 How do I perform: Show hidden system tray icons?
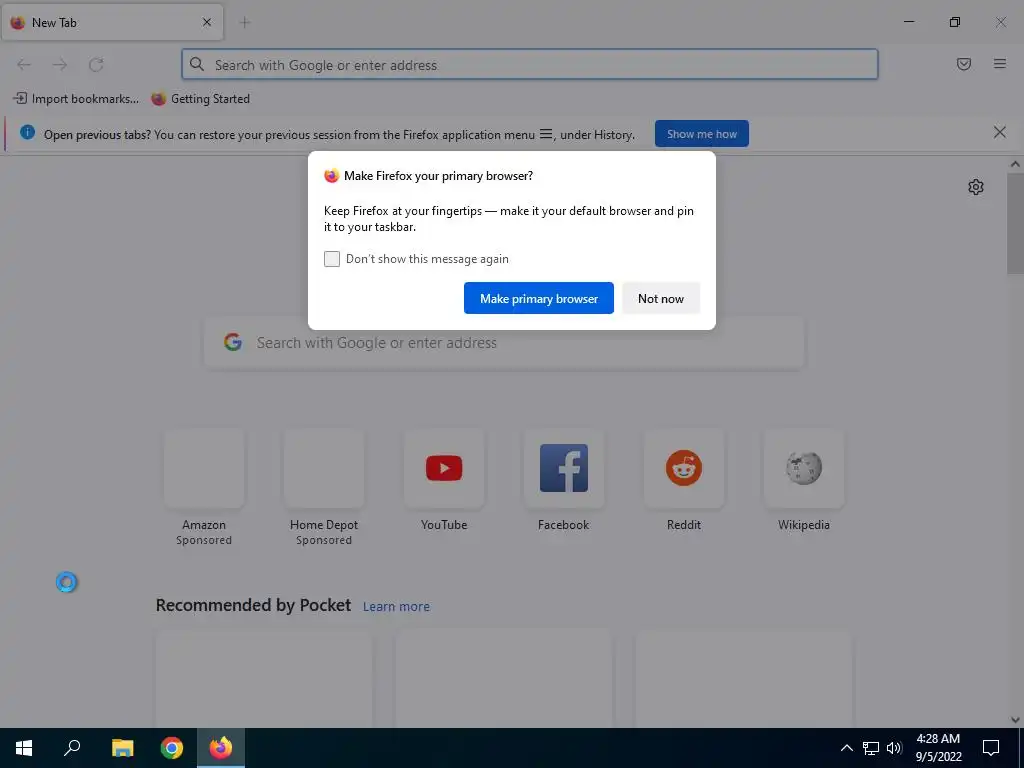pyautogui.click(x=846, y=748)
